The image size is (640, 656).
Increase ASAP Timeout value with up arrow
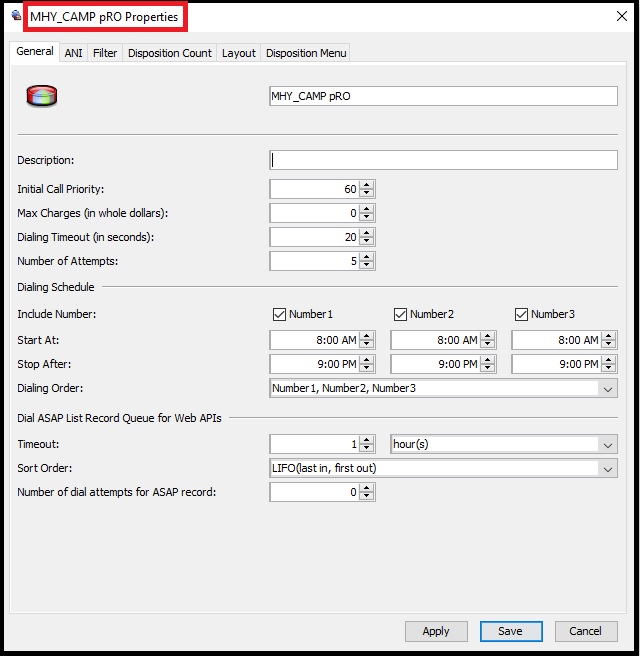[x=366, y=440]
